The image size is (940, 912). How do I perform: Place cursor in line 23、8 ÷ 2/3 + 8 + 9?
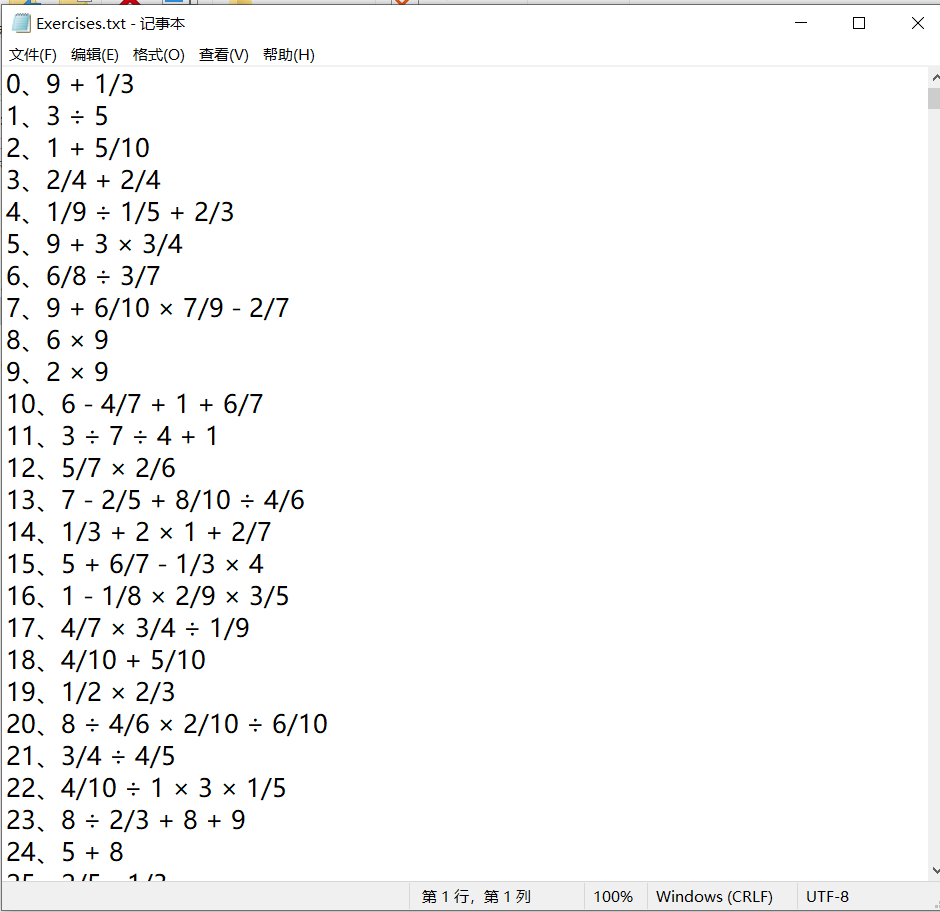coord(126,820)
